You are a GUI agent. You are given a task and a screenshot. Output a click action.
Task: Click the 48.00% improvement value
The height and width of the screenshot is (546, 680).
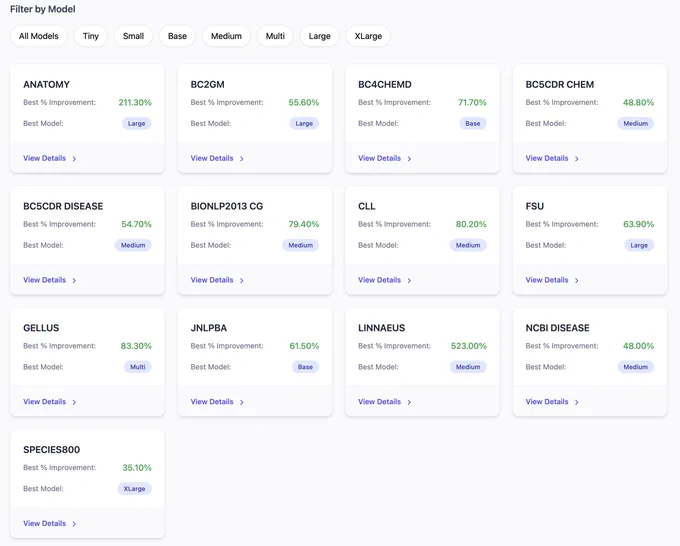point(638,346)
